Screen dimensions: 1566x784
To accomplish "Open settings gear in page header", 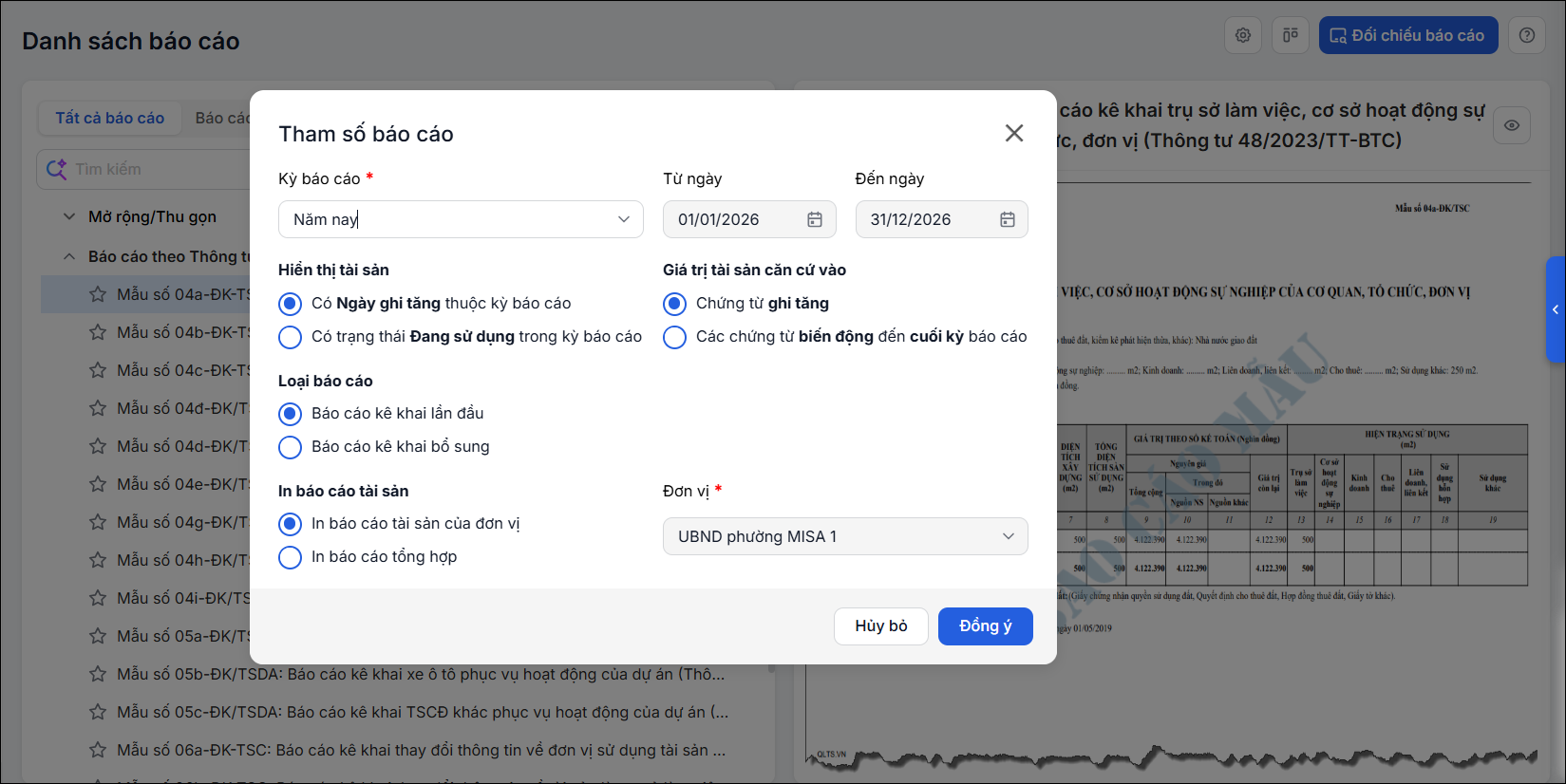I will [x=1243, y=35].
